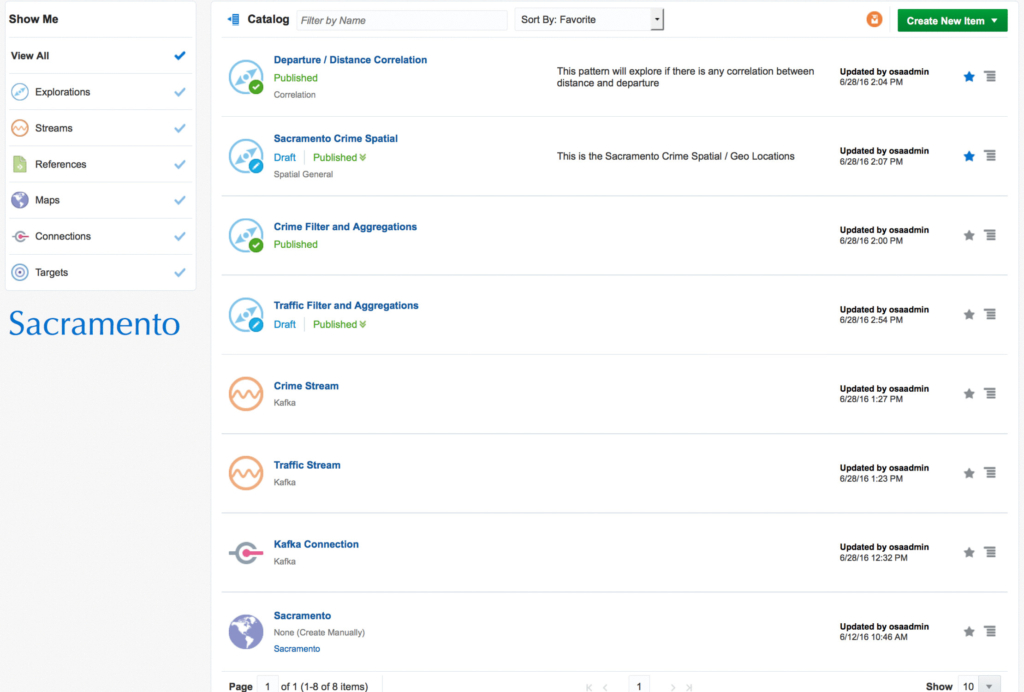Click the Kafka Connection plug icon
Screen dimensions: 1024x692
(246, 553)
